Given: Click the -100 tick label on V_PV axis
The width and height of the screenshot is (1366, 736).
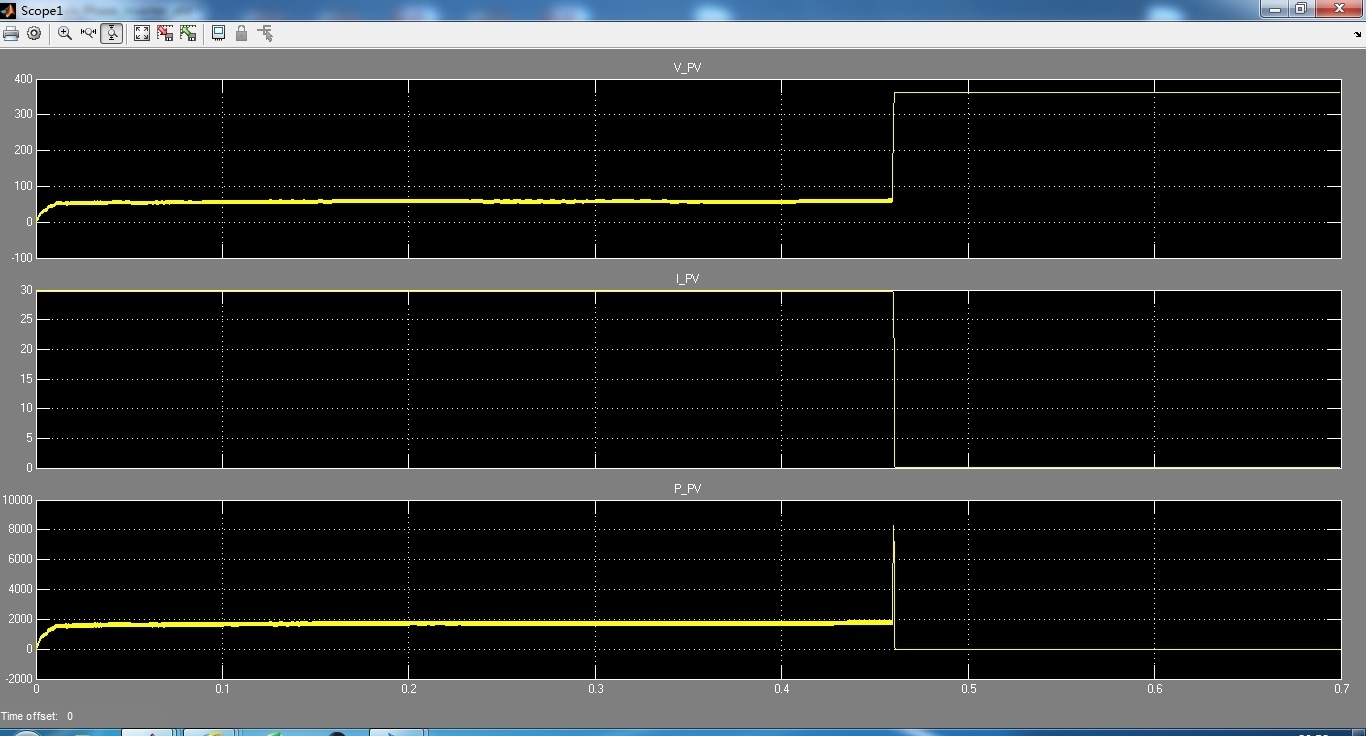Looking at the screenshot, I should 21,258.
